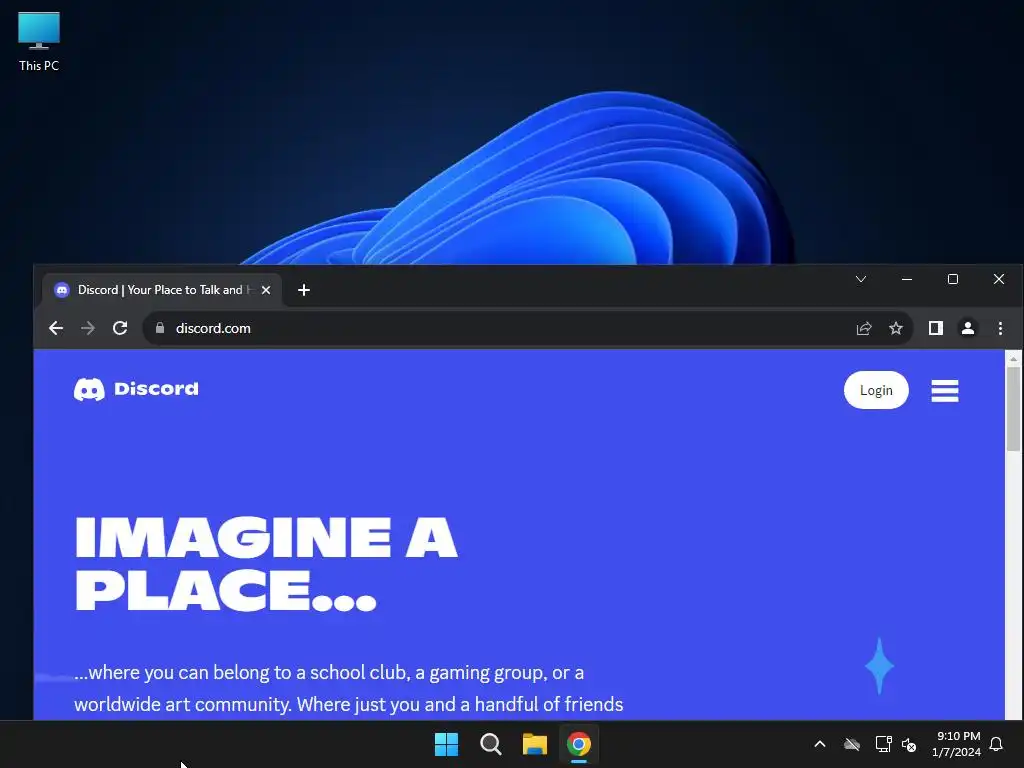This screenshot has height=768, width=1024.
Task: Open the notifications bell icon
Action: click(996, 744)
